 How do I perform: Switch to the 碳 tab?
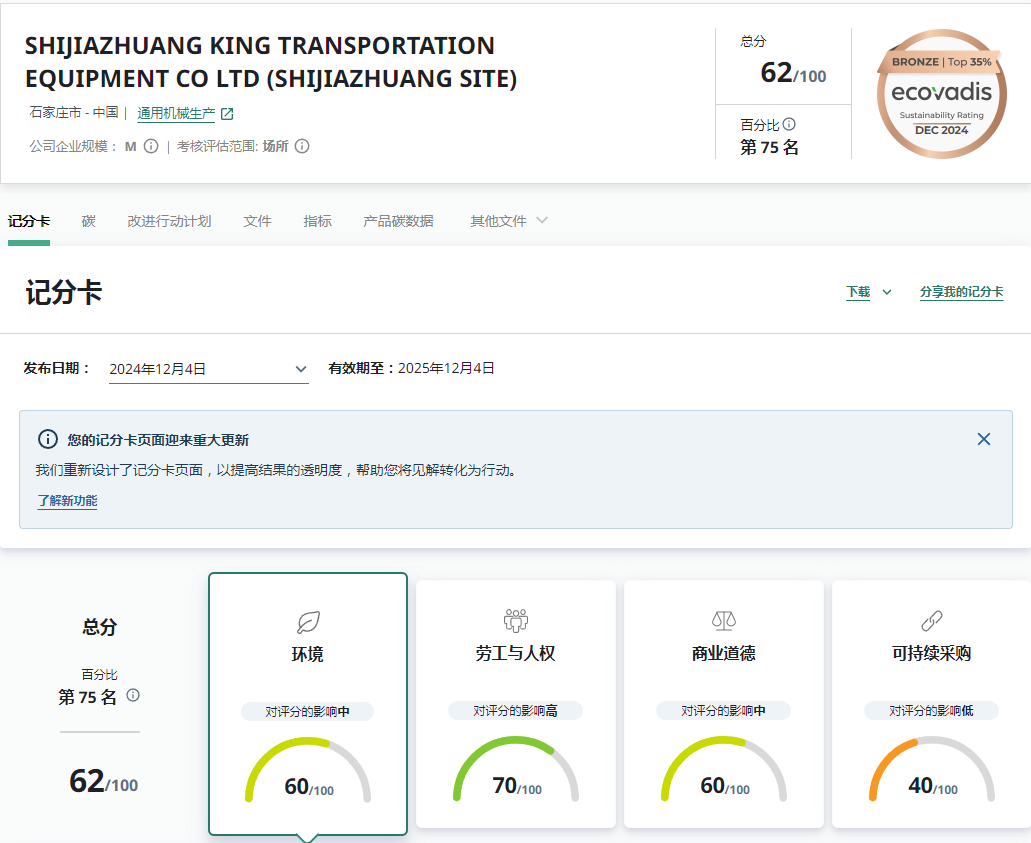click(x=89, y=221)
